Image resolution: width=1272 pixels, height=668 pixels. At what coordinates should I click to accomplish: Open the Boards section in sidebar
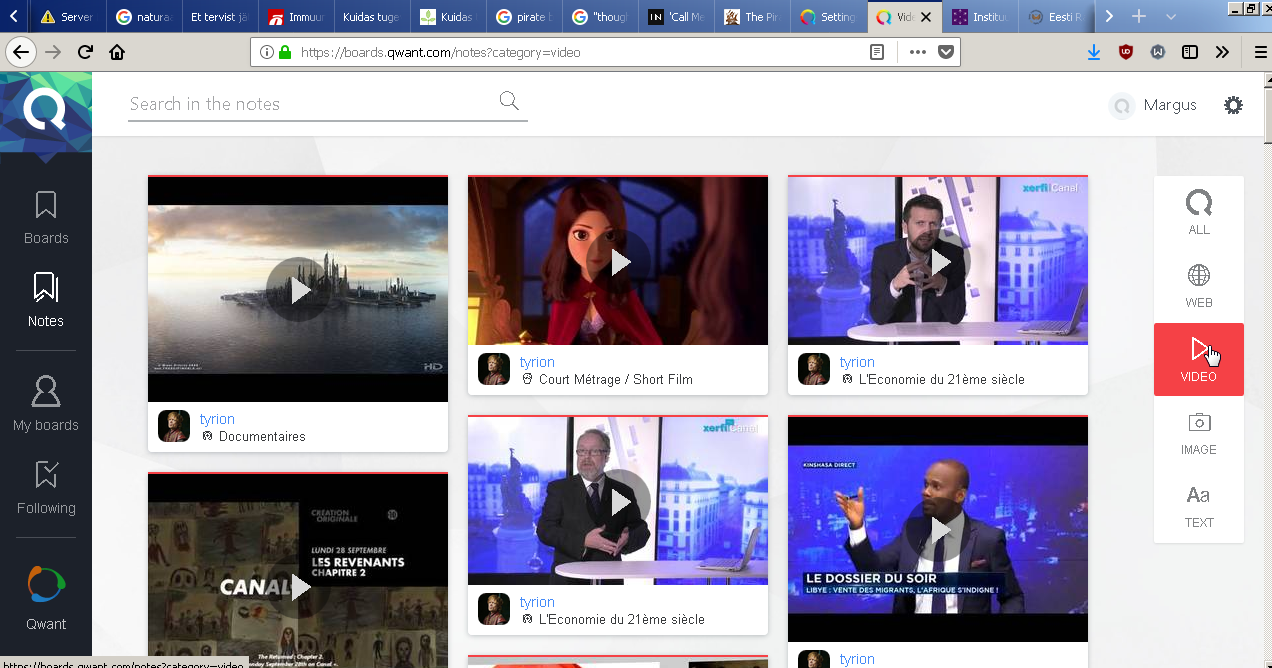coord(46,217)
